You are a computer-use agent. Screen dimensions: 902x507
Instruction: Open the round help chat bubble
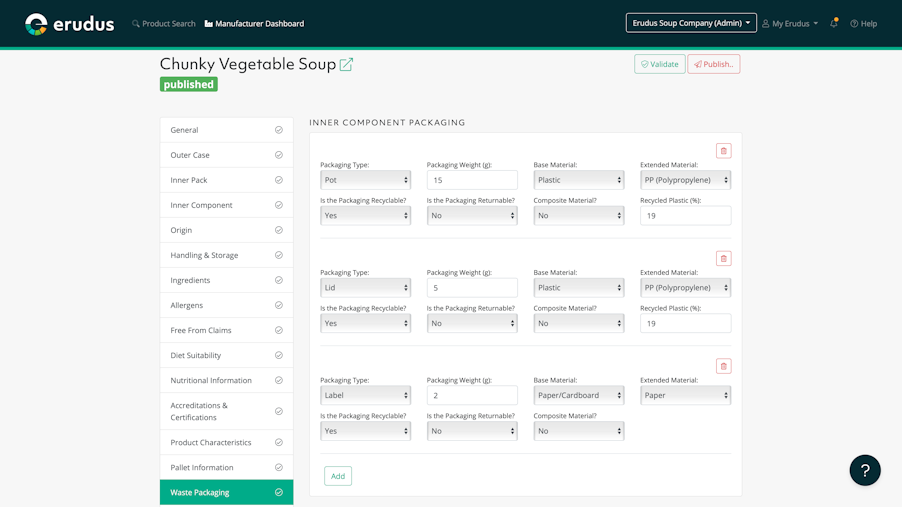coord(865,470)
